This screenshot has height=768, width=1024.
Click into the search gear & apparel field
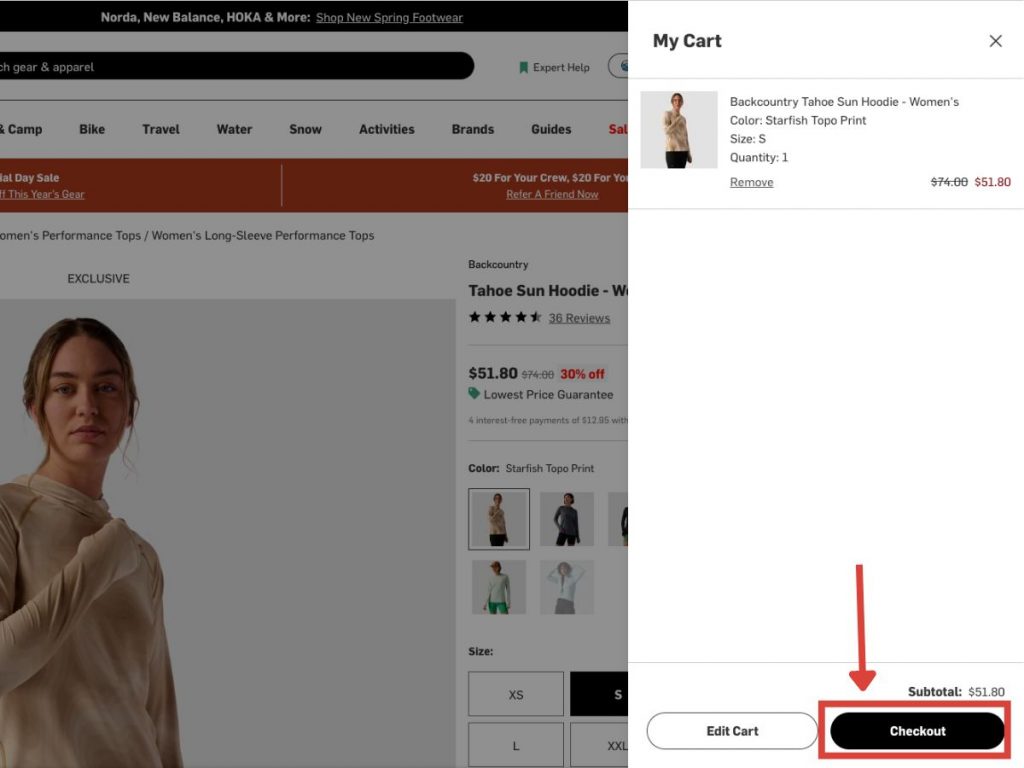point(230,67)
